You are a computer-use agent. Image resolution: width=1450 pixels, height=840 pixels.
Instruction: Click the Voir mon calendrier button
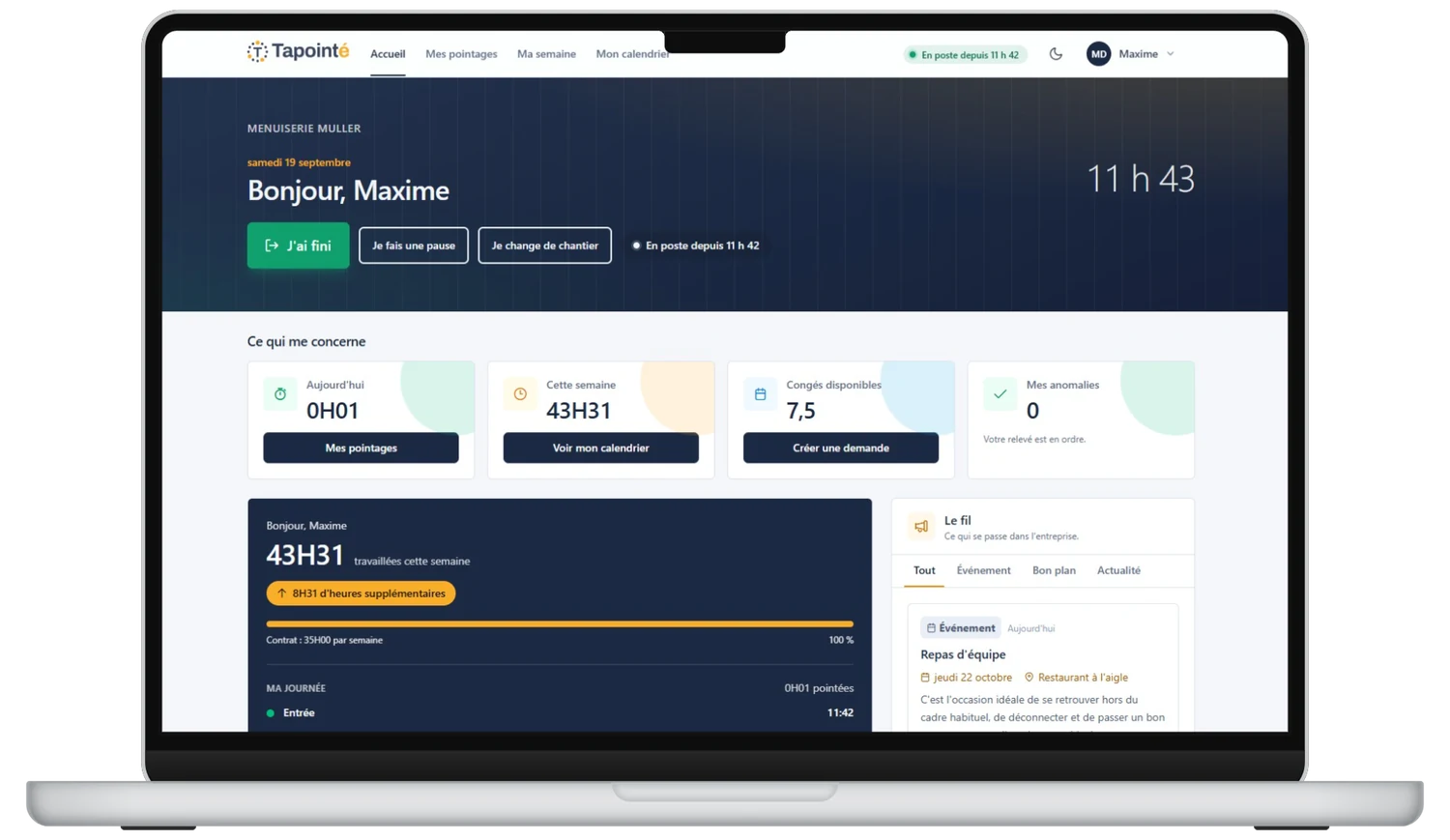600,448
